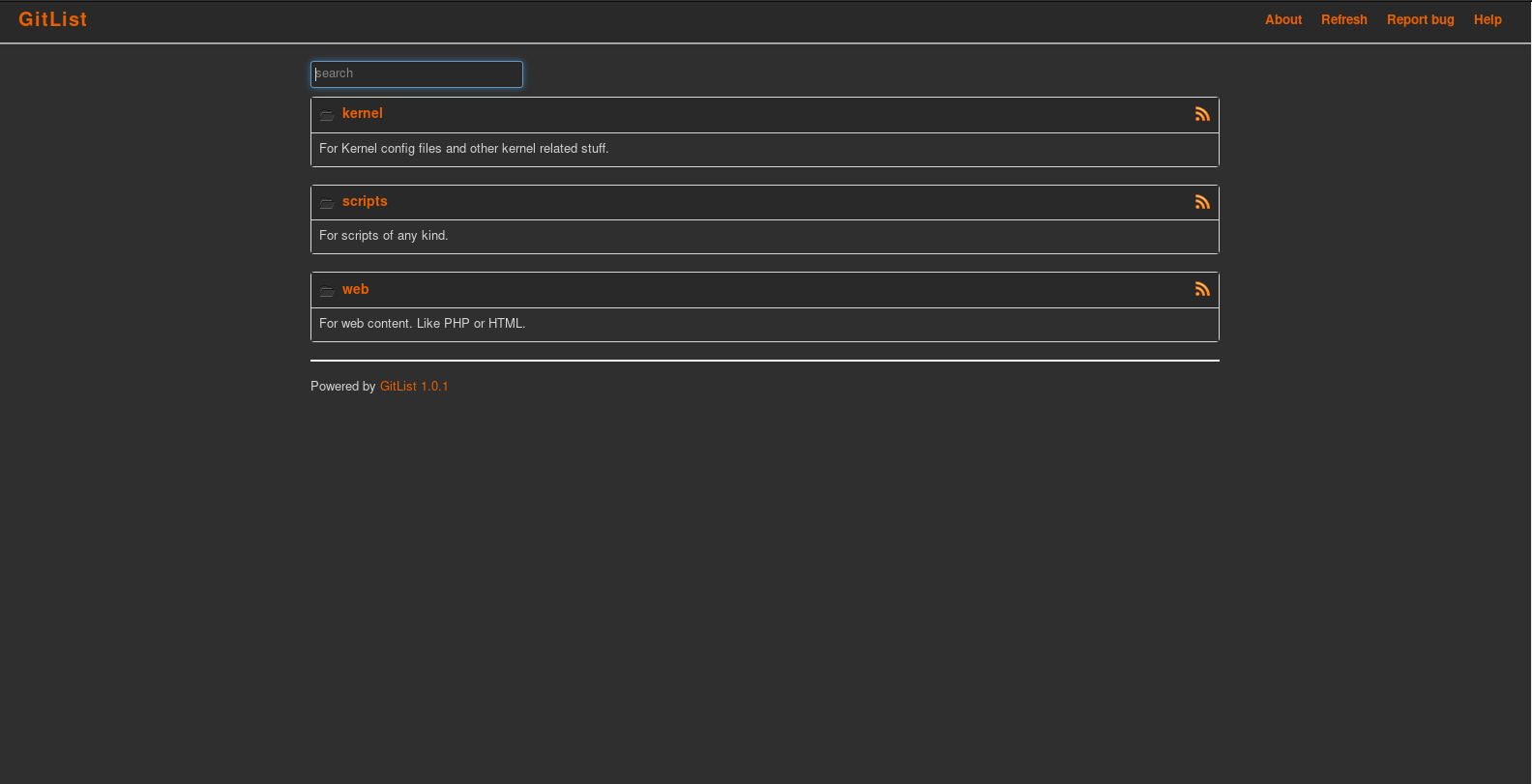Open the Report bug link
This screenshot has width=1532, height=784.
1420,19
